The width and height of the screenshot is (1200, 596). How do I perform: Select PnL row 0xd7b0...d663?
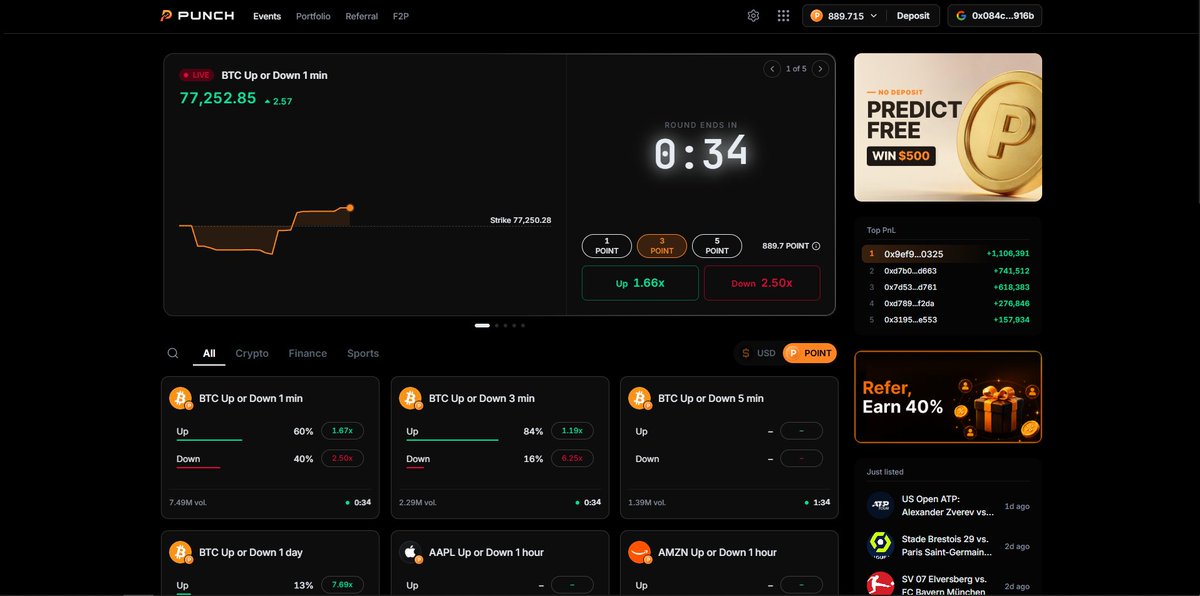coord(948,271)
